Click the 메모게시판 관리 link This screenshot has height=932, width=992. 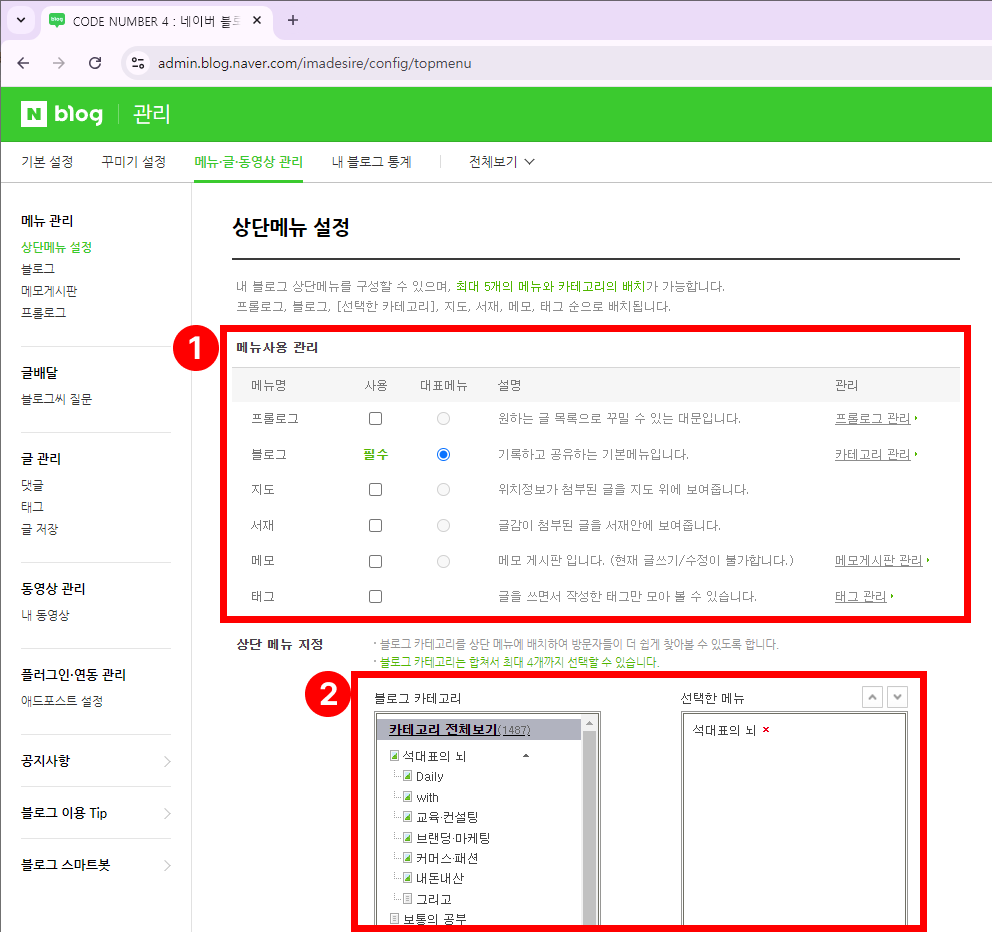coord(878,561)
